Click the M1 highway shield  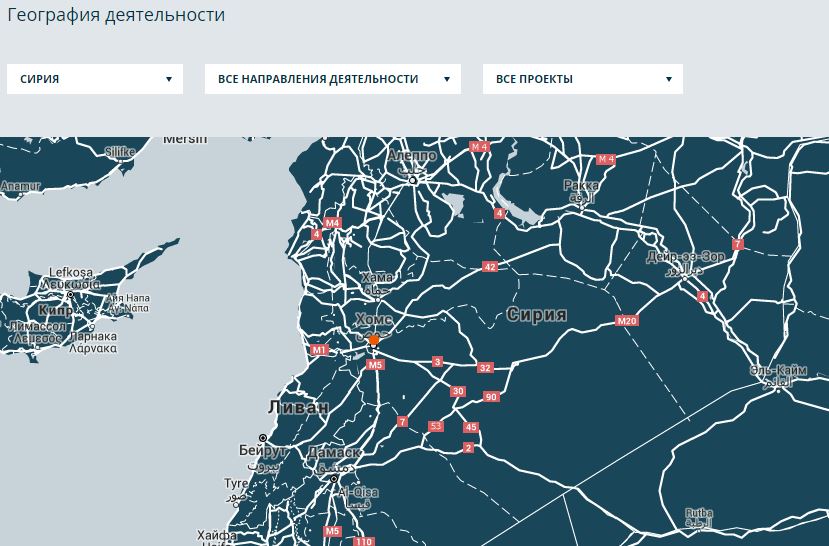(319, 350)
